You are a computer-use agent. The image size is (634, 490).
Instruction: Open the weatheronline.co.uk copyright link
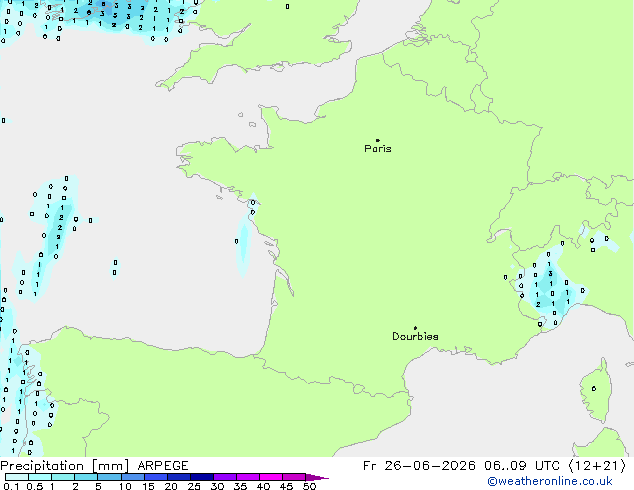pos(550,481)
